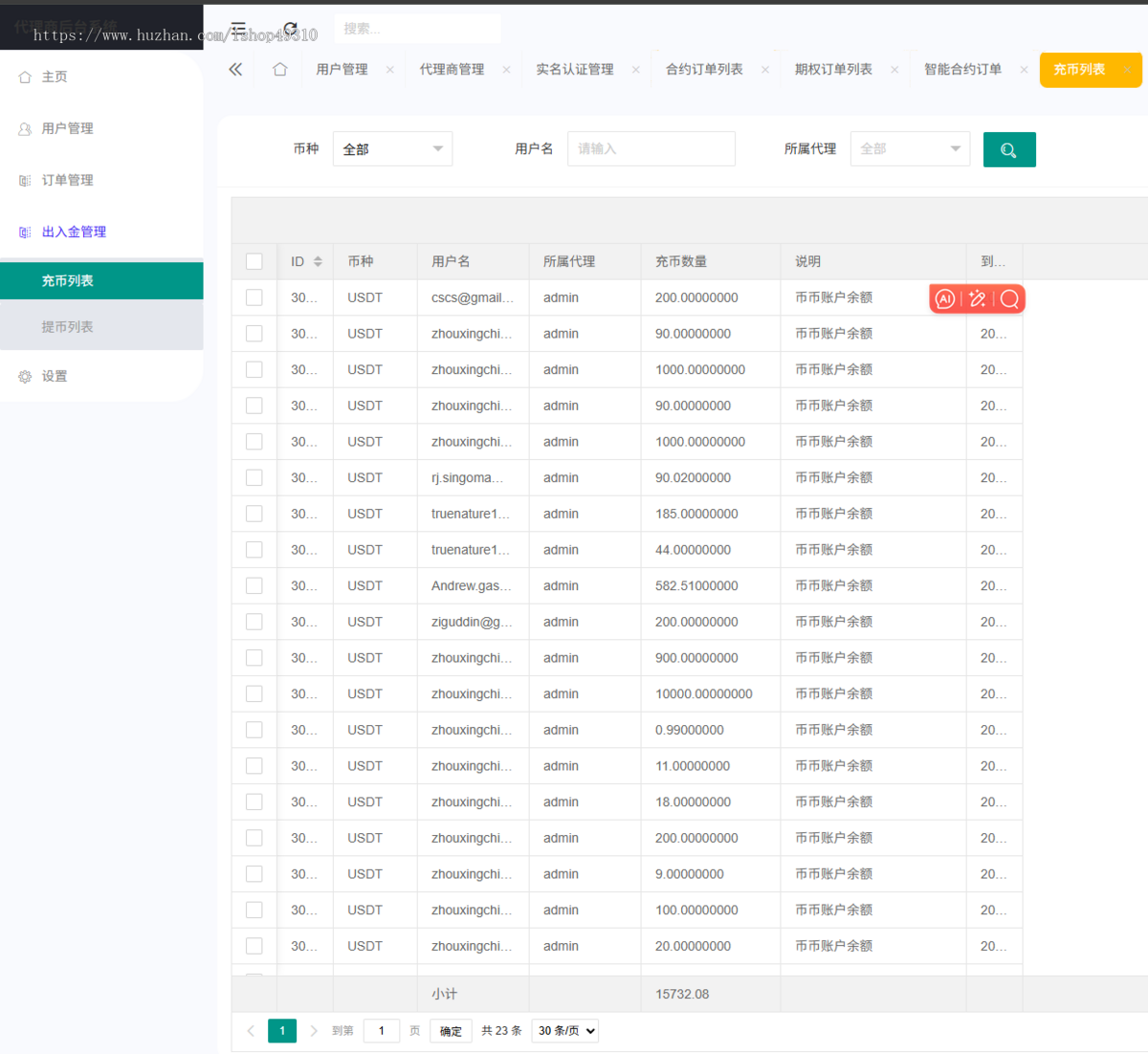Open 设置 in the sidebar
Screen dimensions: 1148x1054
[x=55, y=377]
